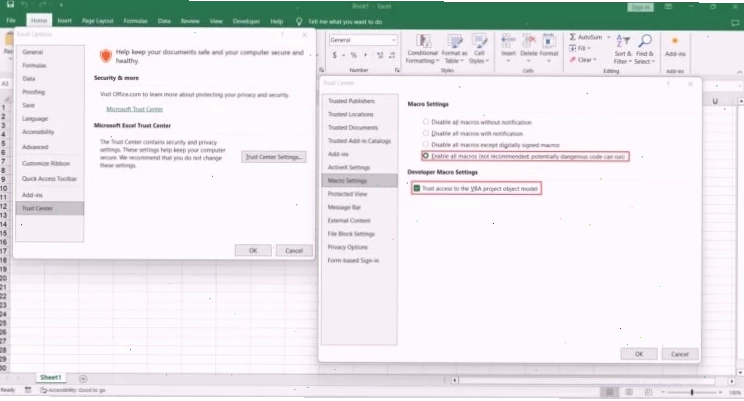
Task: Expand the Format cells dropdown arrow
Action: tap(549, 61)
